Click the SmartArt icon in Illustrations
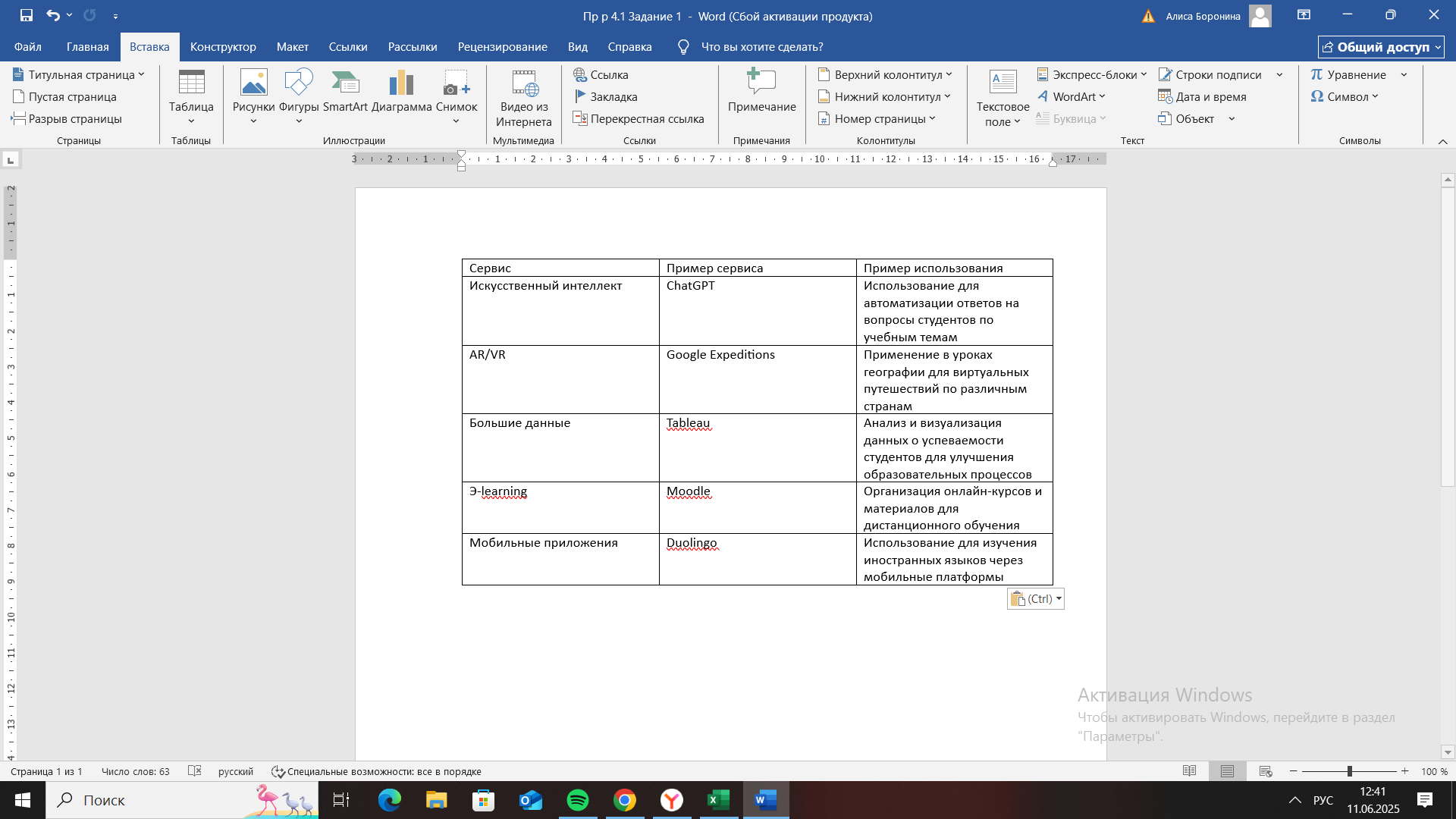The image size is (1456, 819). tap(345, 83)
